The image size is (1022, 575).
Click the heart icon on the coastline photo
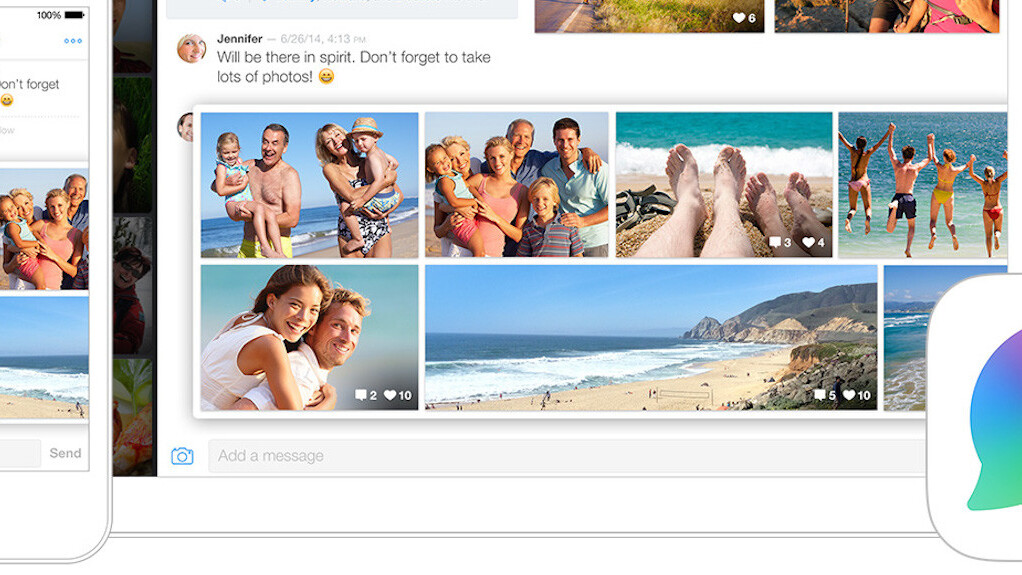849,396
